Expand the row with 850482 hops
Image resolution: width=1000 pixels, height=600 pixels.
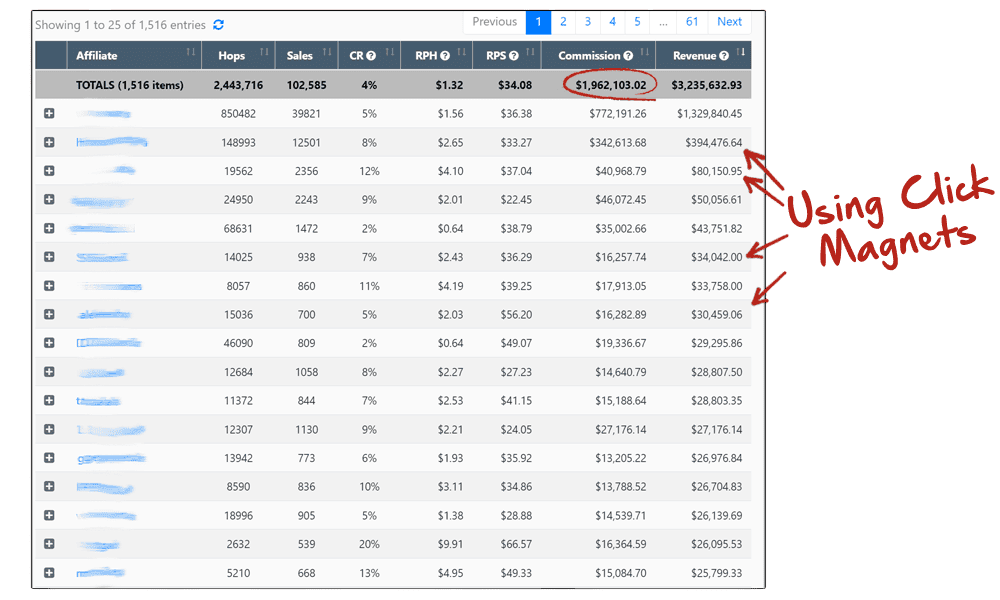[49, 113]
